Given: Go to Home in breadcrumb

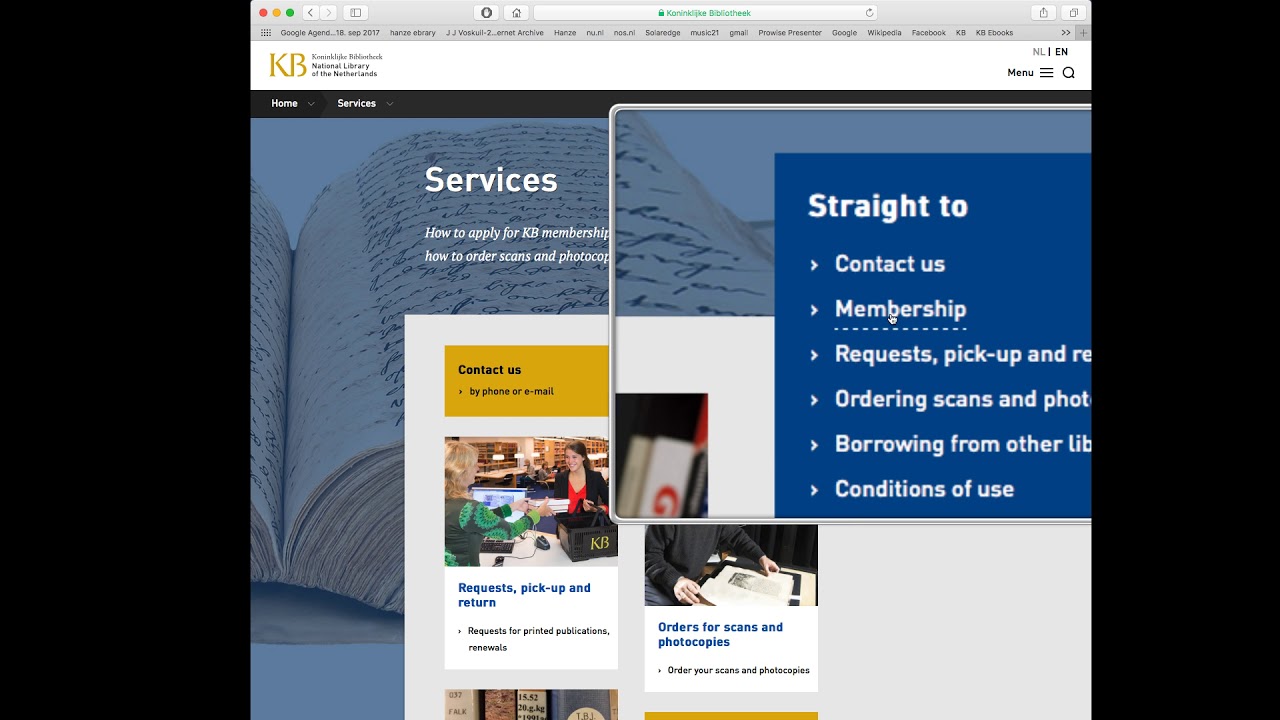Looking at the screenshot, I should click(x=284, y=104).
